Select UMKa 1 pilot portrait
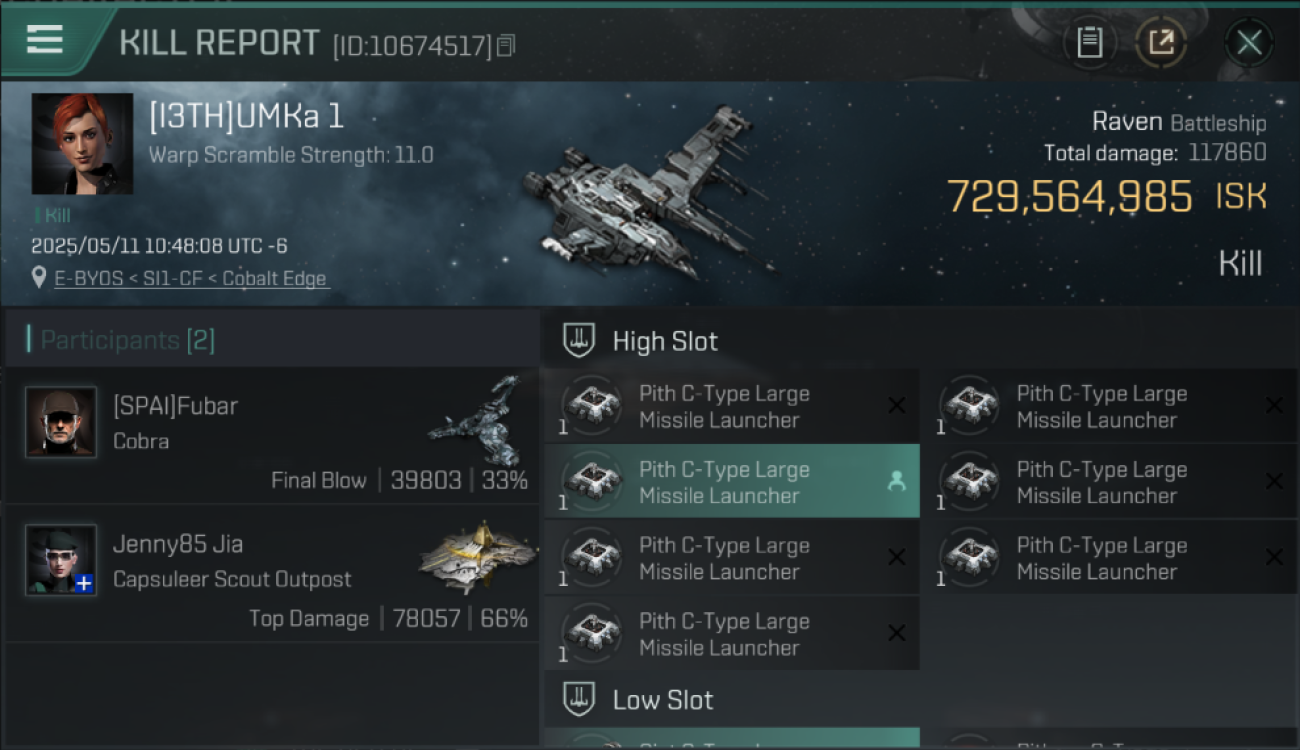 [x=82, y=144]
